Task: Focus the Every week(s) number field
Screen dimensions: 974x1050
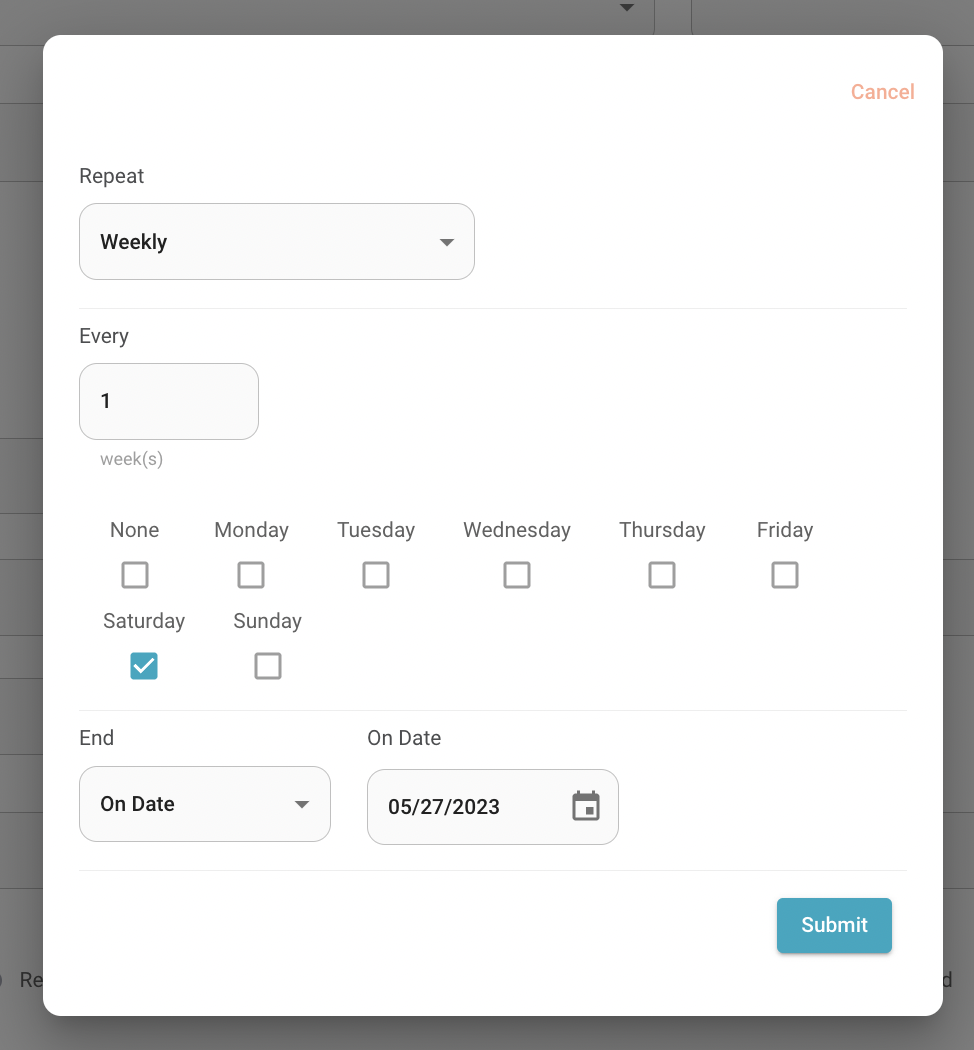Action: [x=169, y=402]
